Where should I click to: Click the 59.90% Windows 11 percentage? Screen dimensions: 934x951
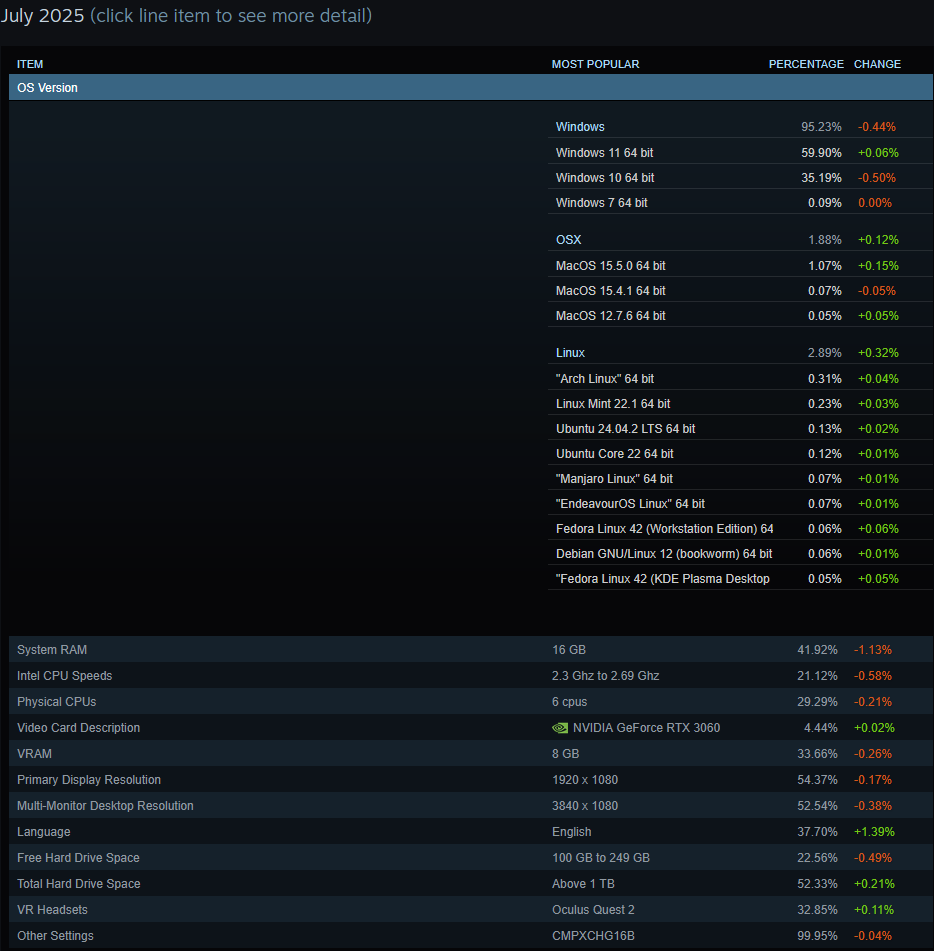[x=821, y=153]
